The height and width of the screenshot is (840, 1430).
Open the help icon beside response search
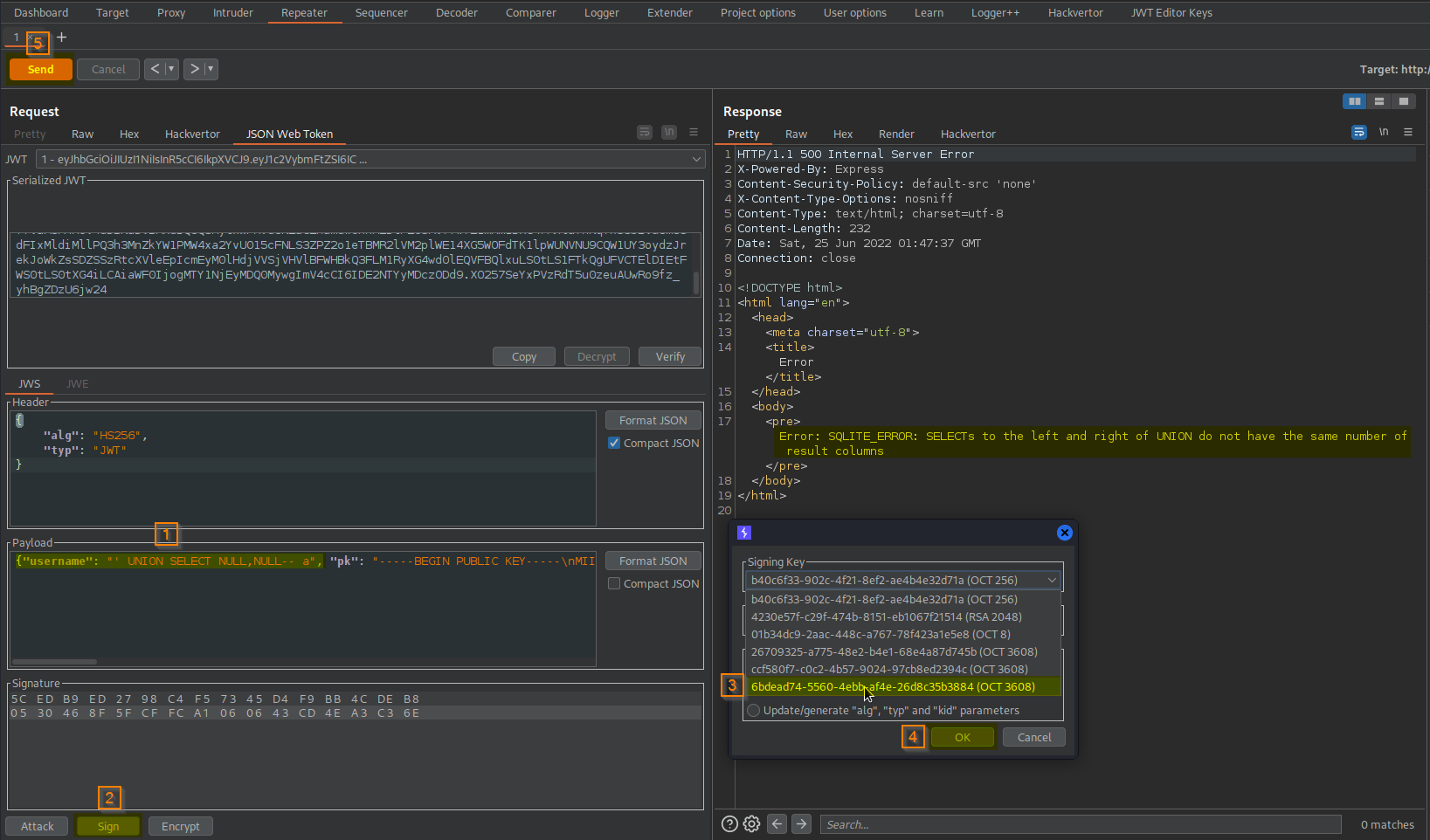729,824
